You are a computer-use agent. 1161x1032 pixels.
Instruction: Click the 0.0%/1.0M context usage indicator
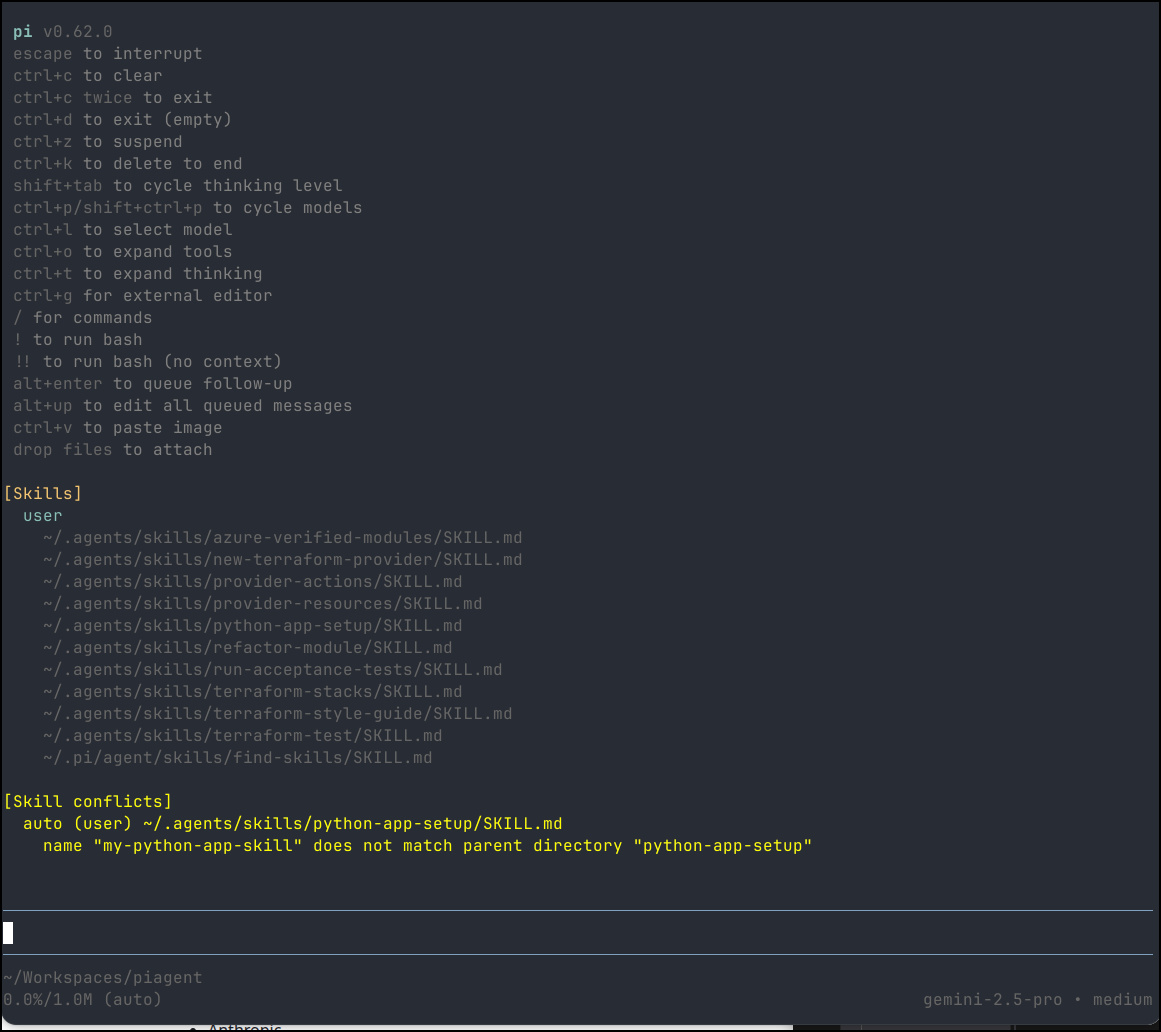pyautogui.click(x=83, y=999)
